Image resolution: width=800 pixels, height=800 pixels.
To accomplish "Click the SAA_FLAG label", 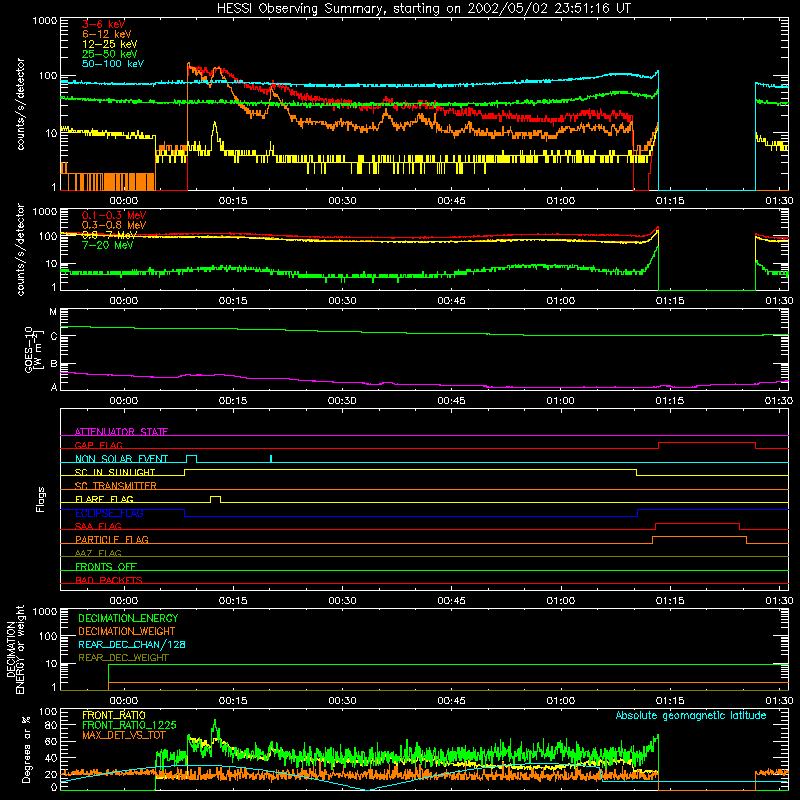I will (x=98, y=526).
